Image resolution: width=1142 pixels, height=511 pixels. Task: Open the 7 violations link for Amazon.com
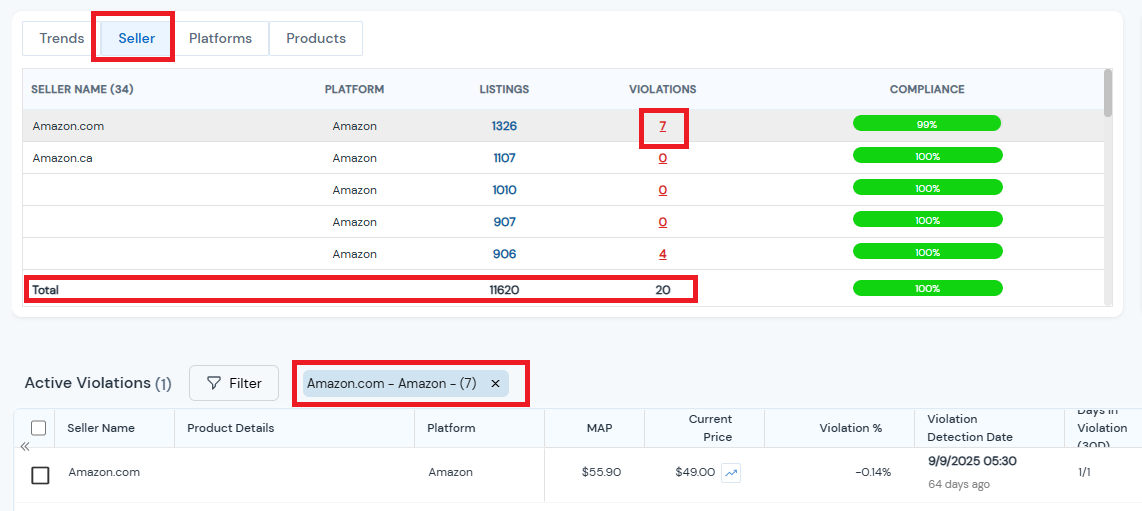click(662, 126)
